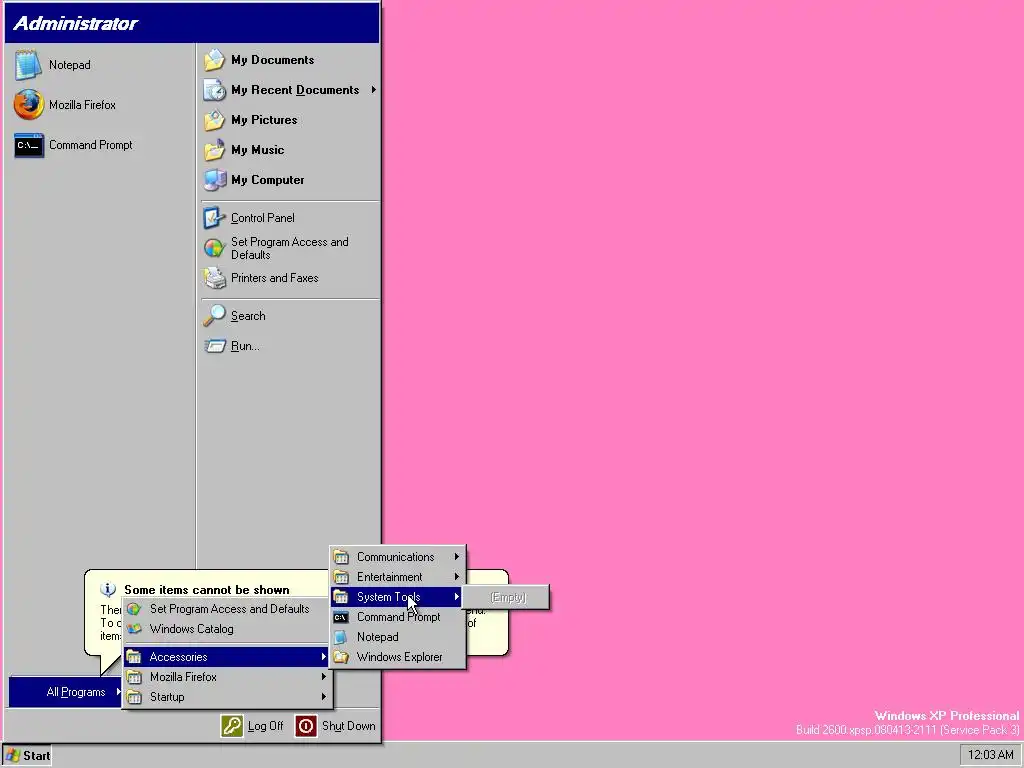Click the Printers and Faxes icon
The width and height of the screenshot is (1024, 768).
[x=214, y=278]
